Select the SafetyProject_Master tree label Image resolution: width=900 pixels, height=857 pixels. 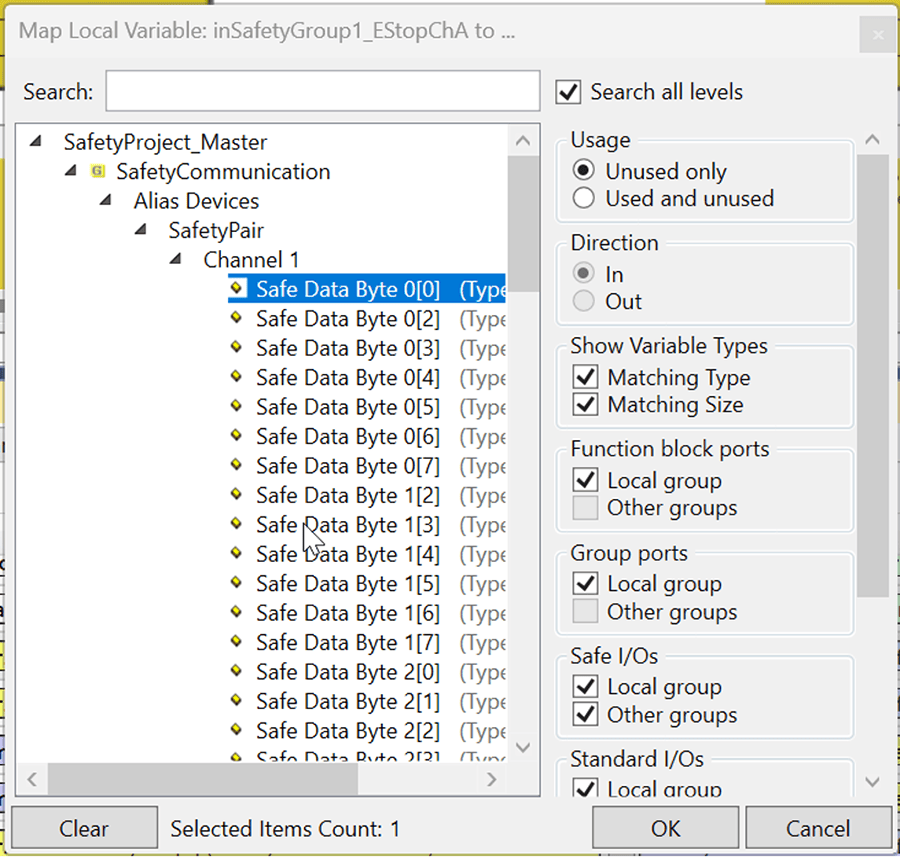[165, 142]
